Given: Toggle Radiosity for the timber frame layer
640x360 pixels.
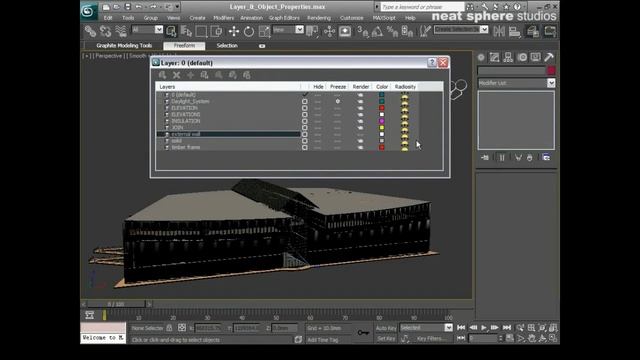Looking at the screenshot, I should tap(404, 147).
